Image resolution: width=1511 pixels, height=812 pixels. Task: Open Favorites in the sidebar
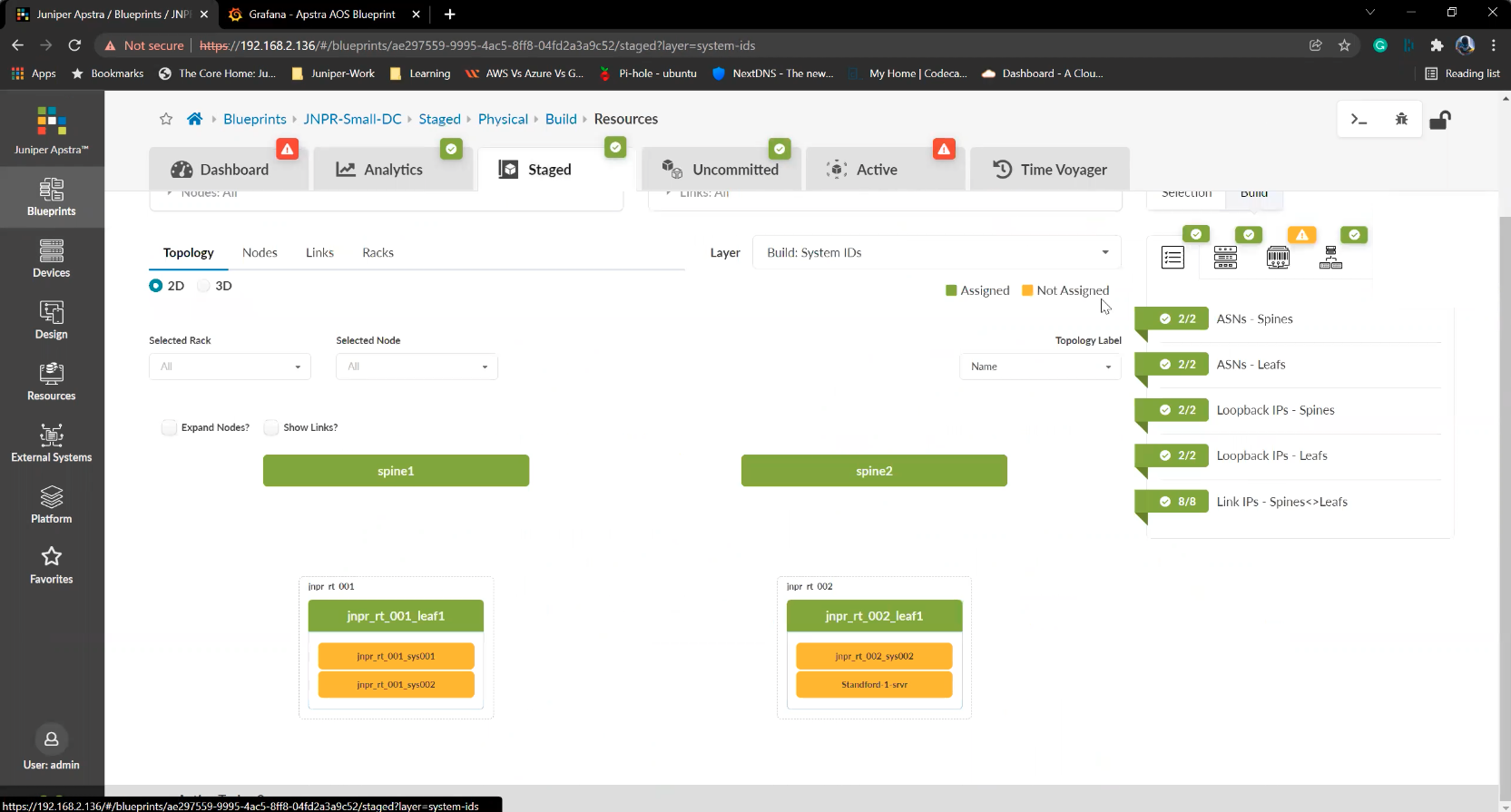click(52, 565)
